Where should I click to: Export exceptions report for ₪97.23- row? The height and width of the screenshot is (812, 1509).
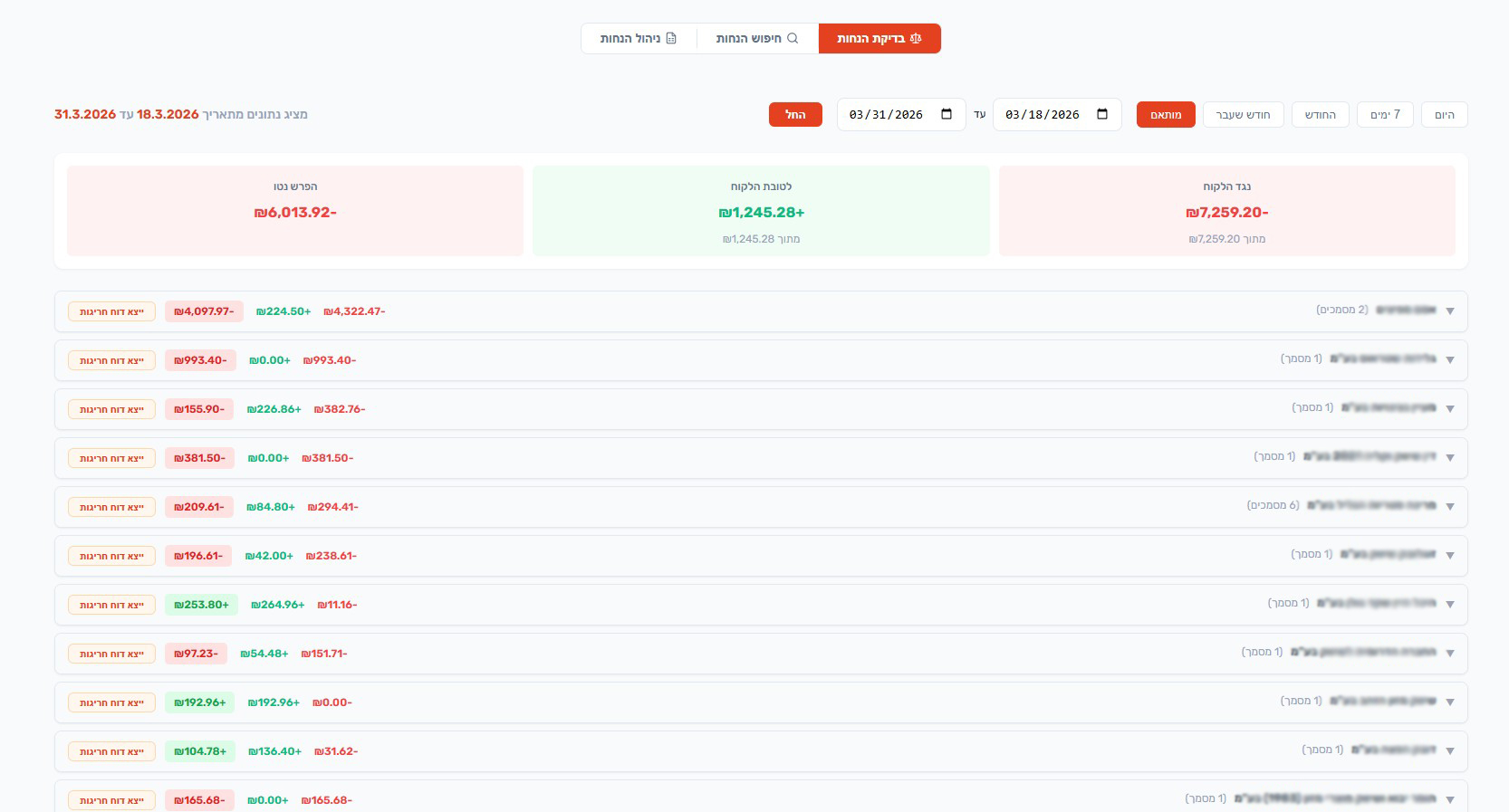(x=111, y=654)
